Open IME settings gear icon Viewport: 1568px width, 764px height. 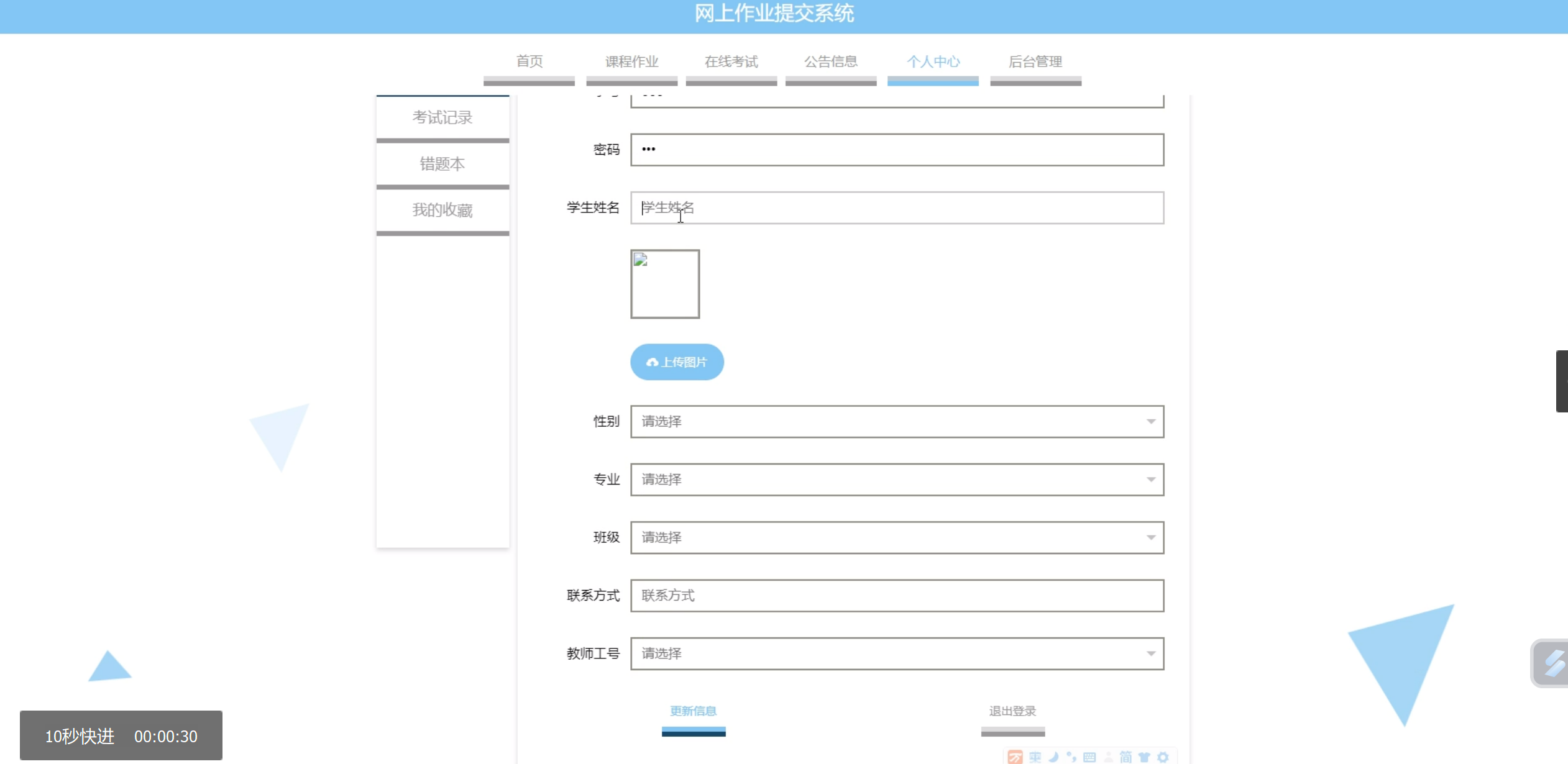(1163, 757)
